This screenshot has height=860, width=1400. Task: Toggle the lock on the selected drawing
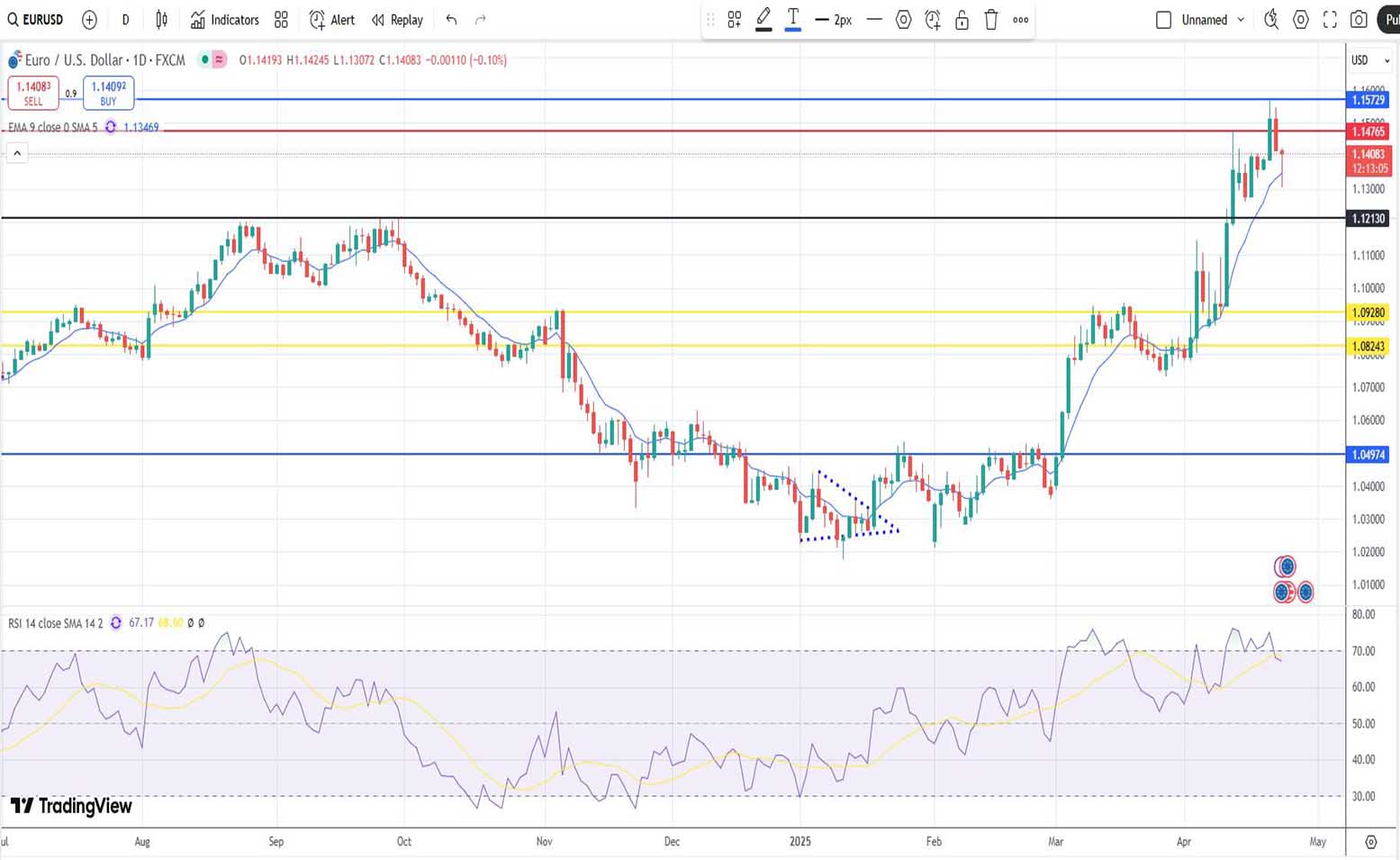coord(962,20)
